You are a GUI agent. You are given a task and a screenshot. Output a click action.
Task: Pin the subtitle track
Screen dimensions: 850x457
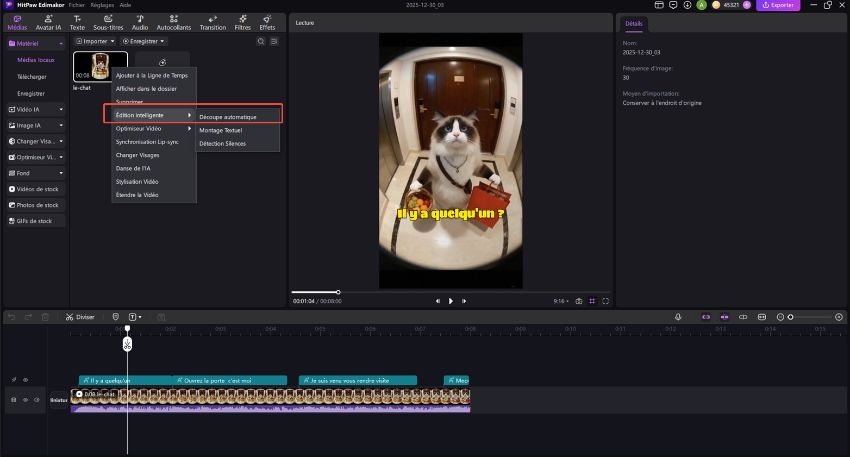(x=14, y=380)
